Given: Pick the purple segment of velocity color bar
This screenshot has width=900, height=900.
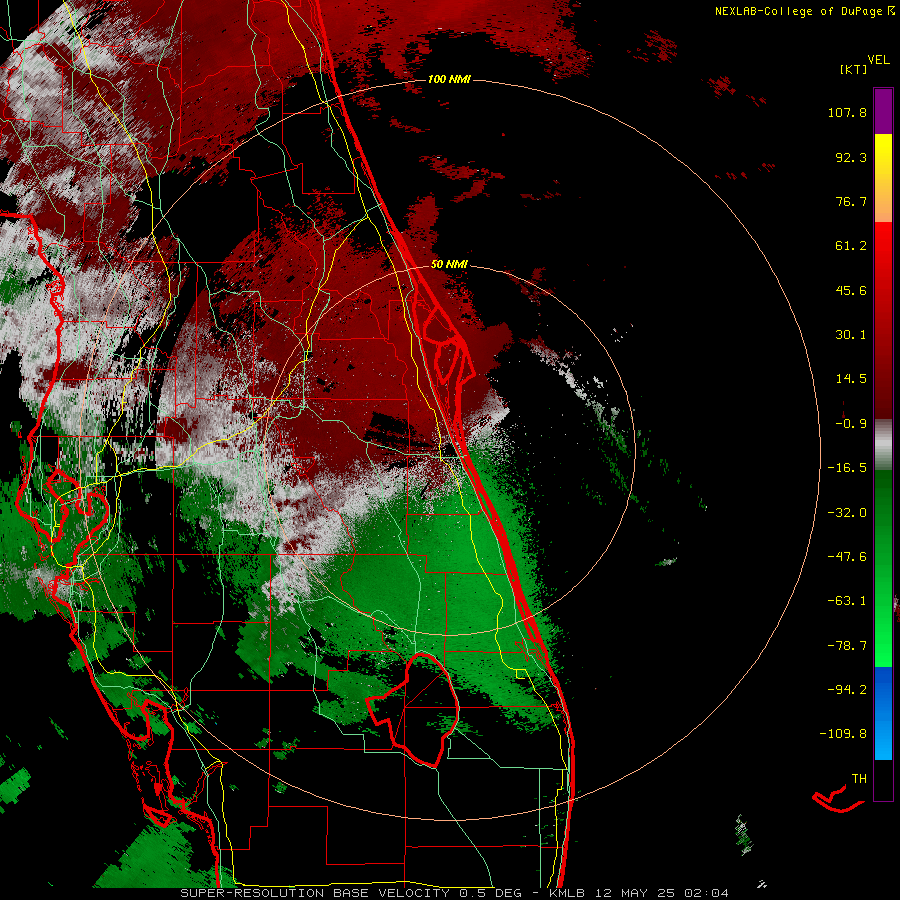Looking at the screenshot, I should pos(883,111).
